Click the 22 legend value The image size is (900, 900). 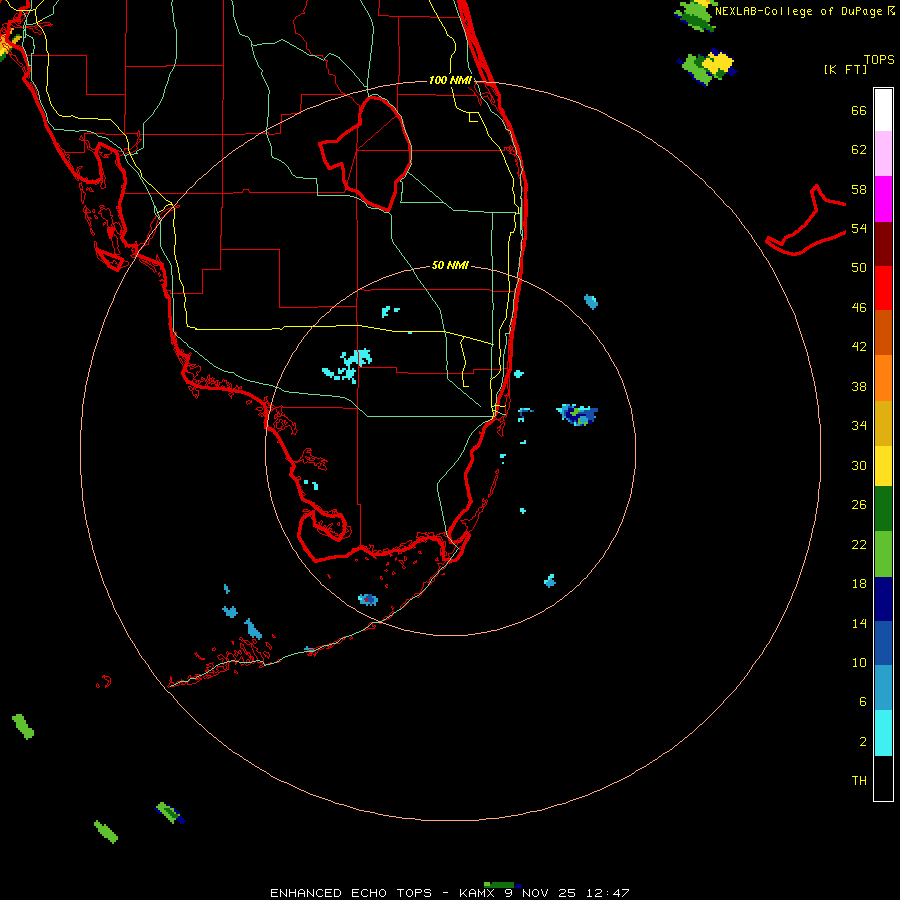859,544
